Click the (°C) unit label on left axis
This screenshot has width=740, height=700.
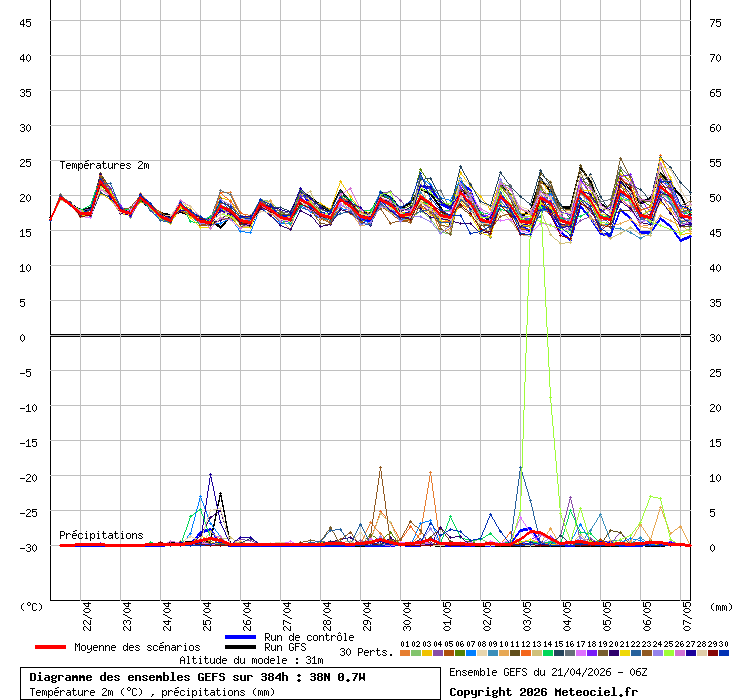click(32, 606)
